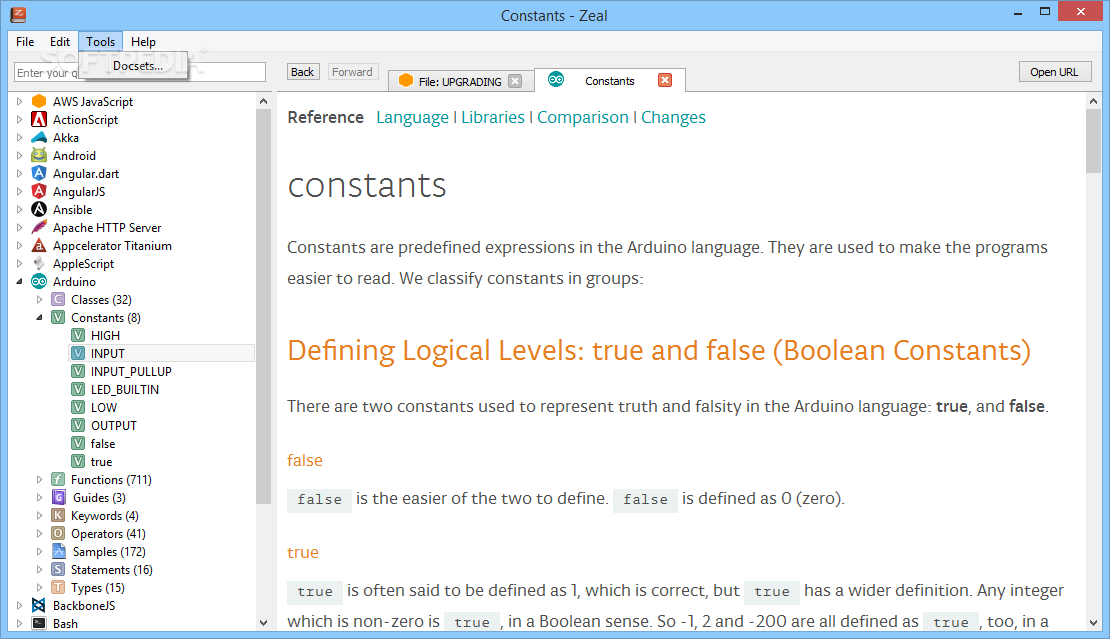
Task: Click the search query input field
Action: point(139,72)
